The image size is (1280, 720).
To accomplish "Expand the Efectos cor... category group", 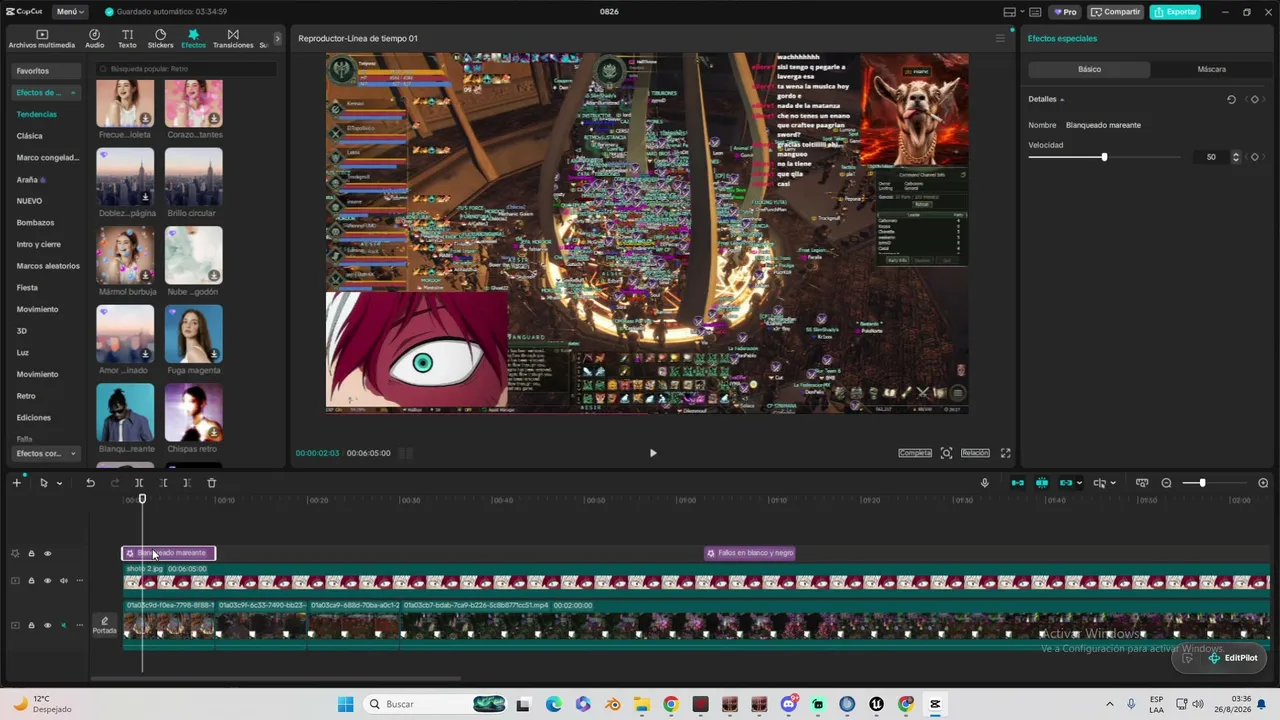I will (x=46, y=453).
